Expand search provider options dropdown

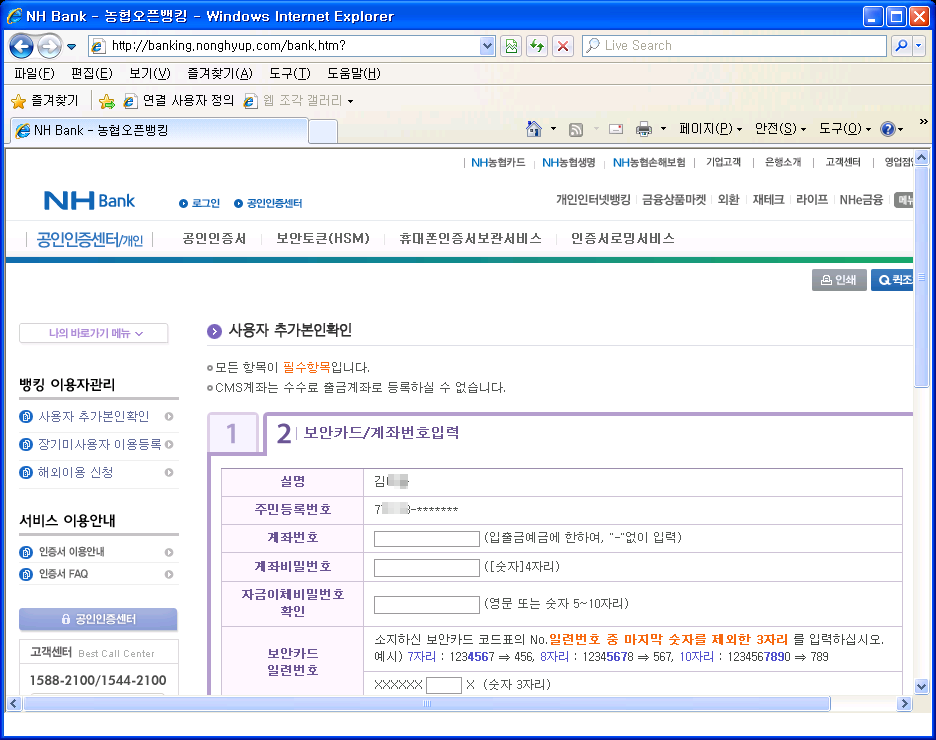[919, 45]
